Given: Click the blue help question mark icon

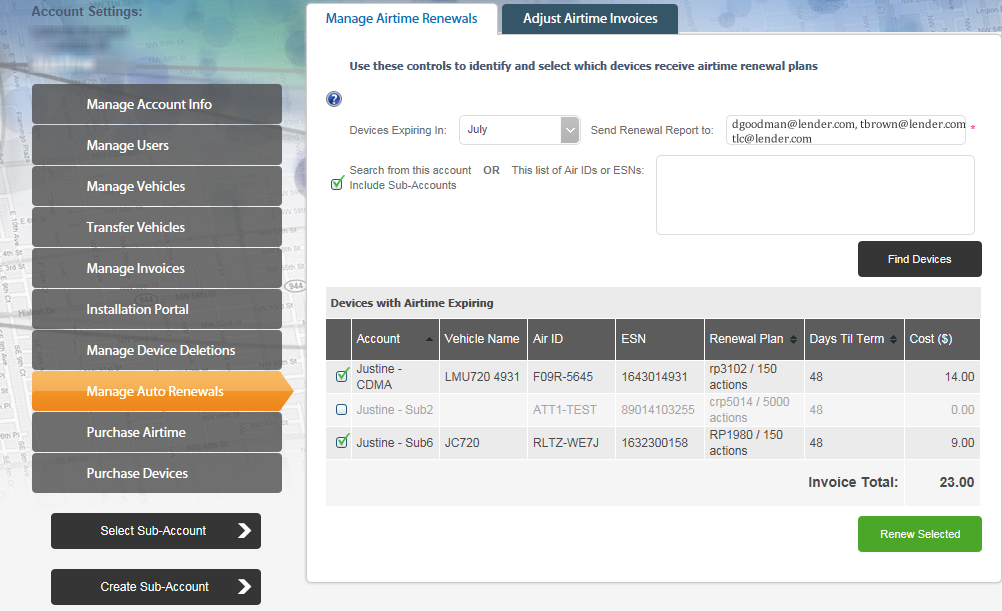Looking at the screenshot, I should point(334,99).
